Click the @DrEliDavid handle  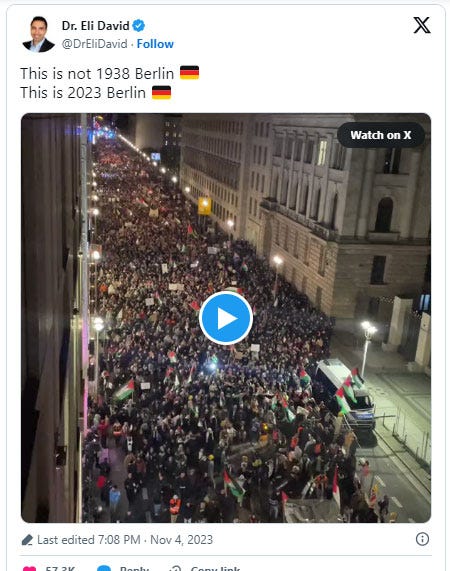click(x=95, y=44)
